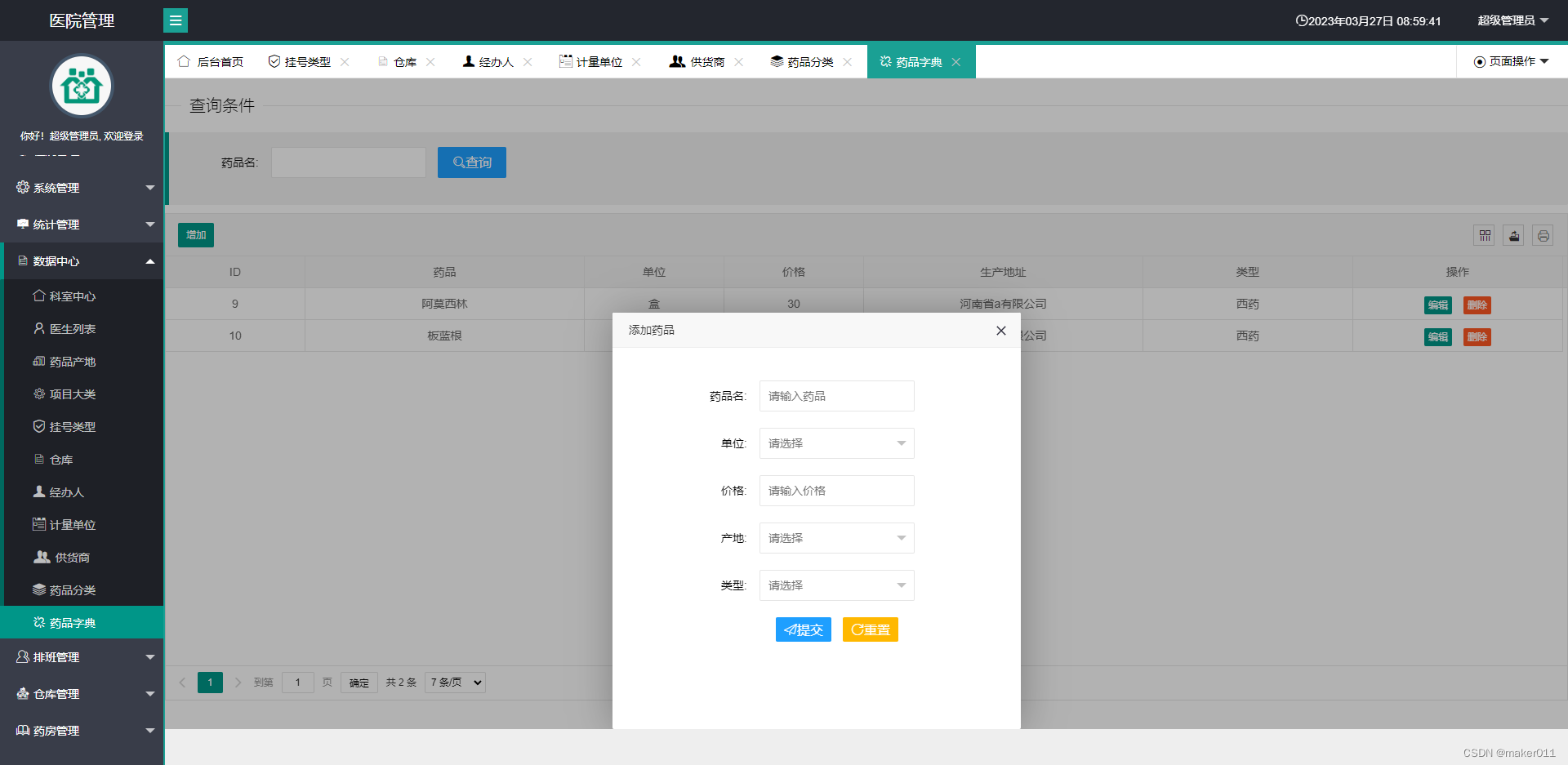
Task: Close the 药品分类 tab
Action: coord(847,62)
